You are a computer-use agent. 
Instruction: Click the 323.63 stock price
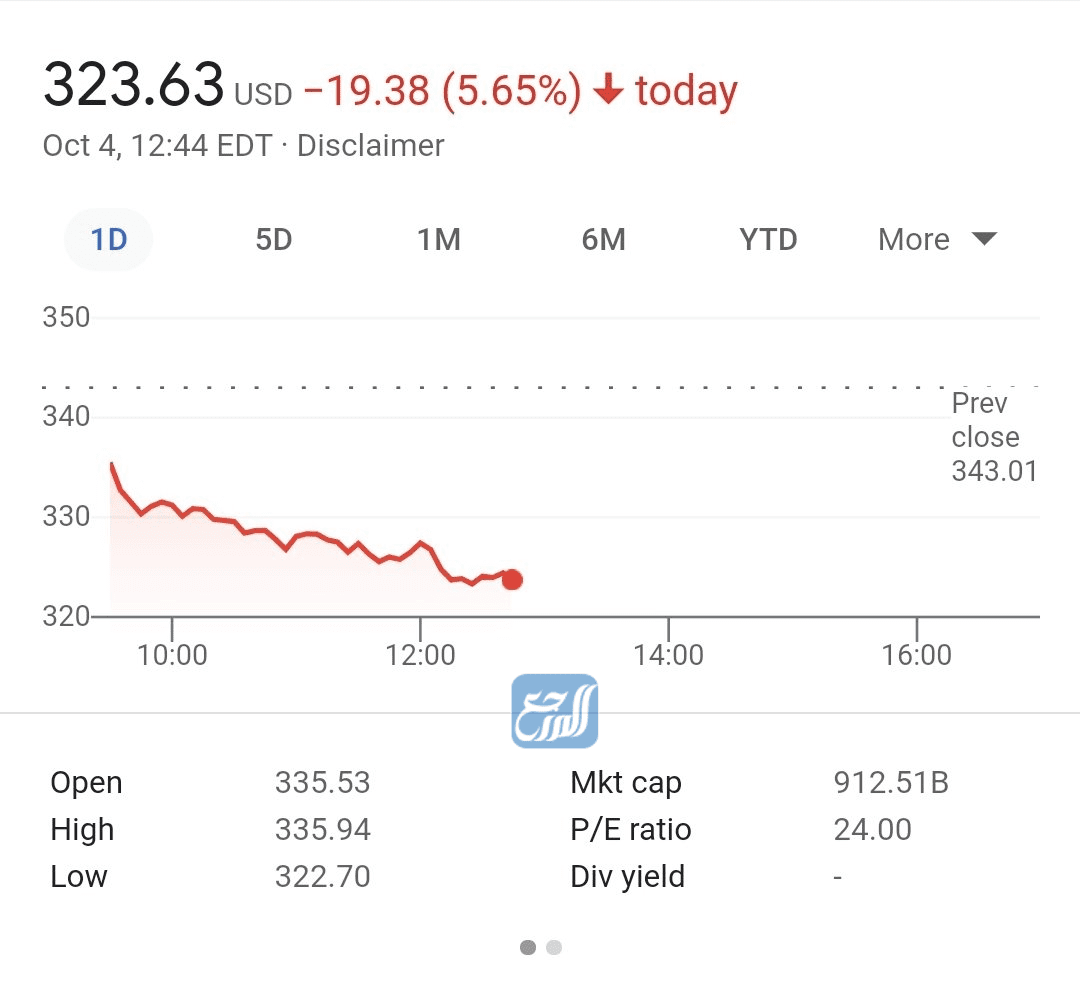(134, 86)
